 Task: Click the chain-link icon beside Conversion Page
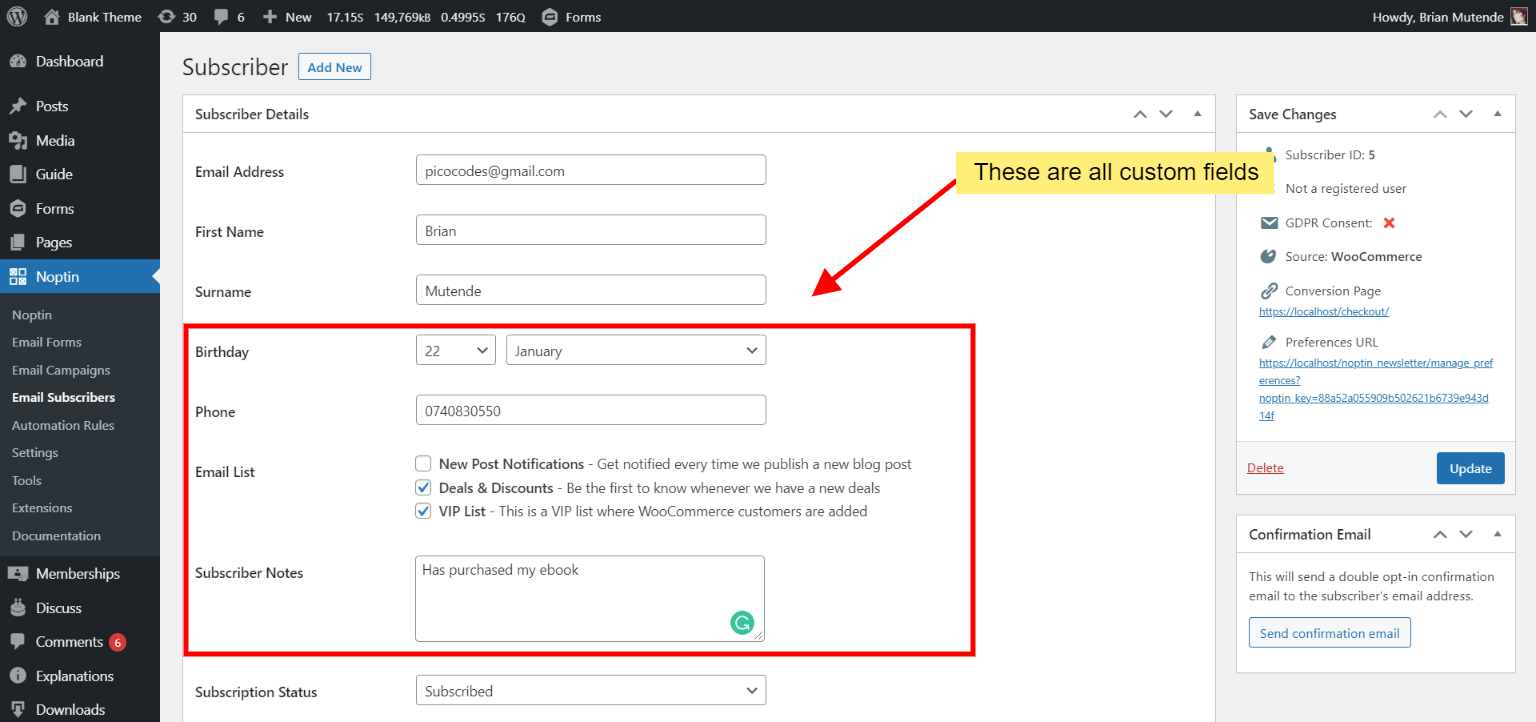pyautogui.click(x=1270, y=290)
